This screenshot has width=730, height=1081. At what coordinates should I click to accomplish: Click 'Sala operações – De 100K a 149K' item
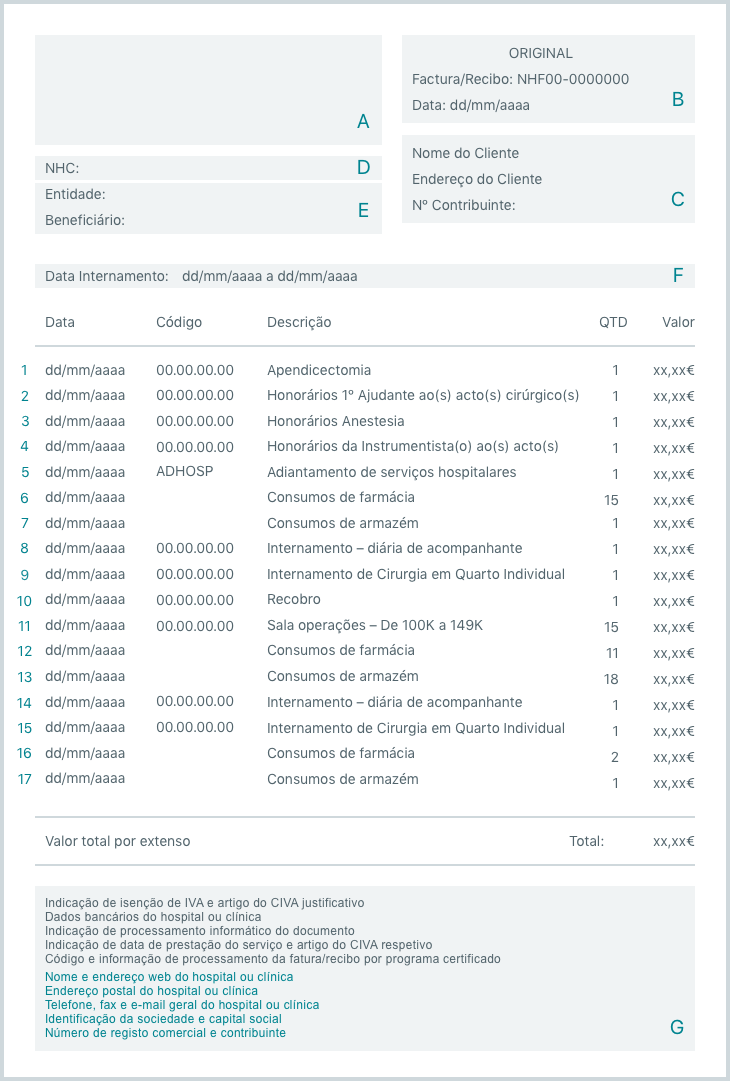[x=375, y=626]
